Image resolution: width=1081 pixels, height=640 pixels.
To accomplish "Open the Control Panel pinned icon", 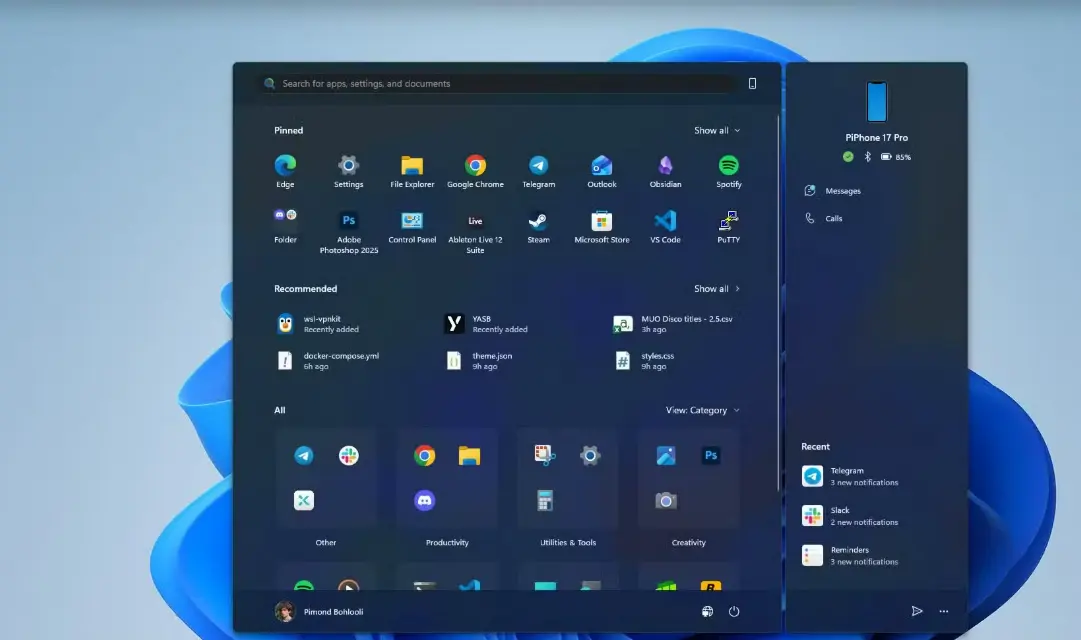I will (411, 221).
